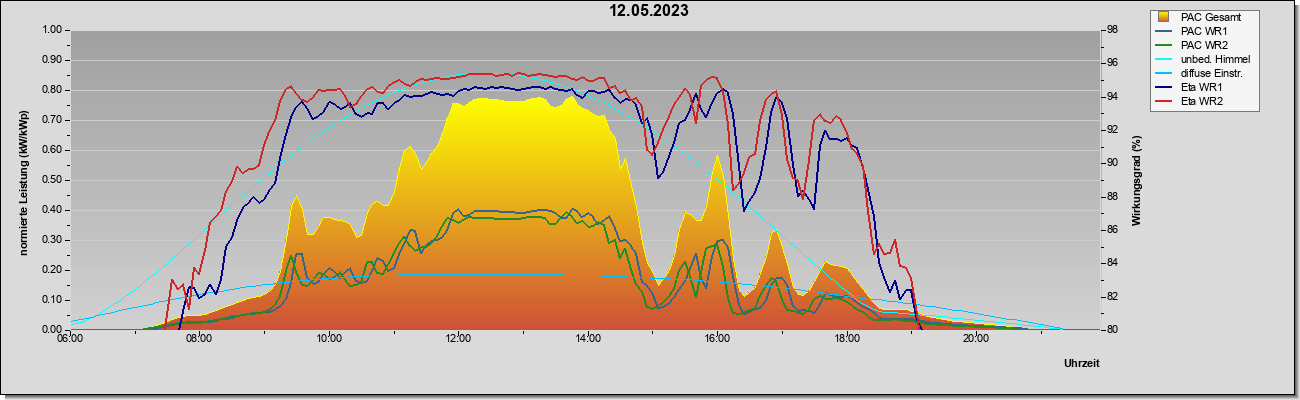Screen dimensions: 1300x400
Task: Click the chart title 12.05.2023
Action: [x=650, y=11]
